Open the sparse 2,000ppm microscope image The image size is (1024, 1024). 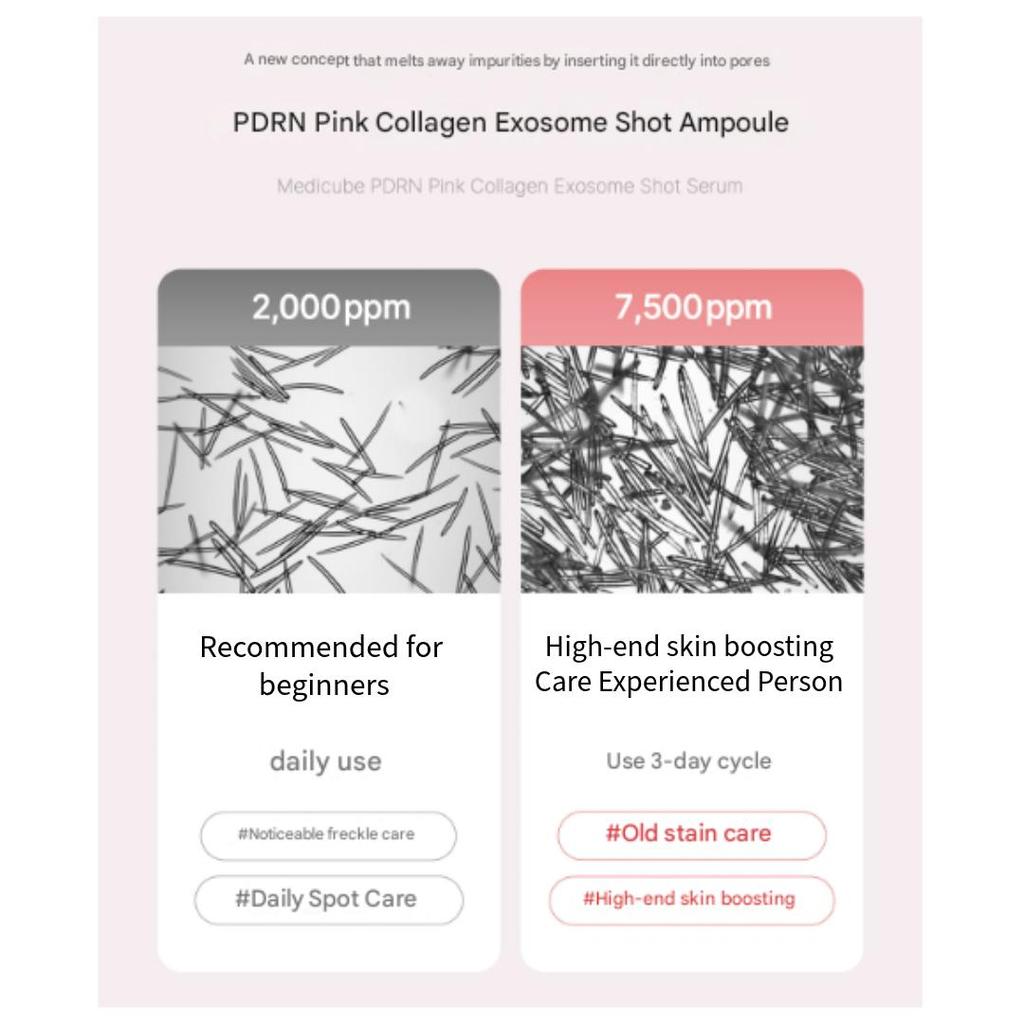tap(329, 469)
